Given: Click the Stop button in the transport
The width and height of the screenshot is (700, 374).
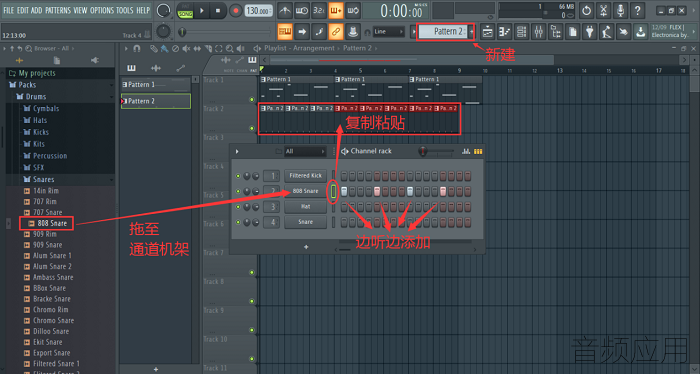Looking at the screenshot, I should point(218,11).
